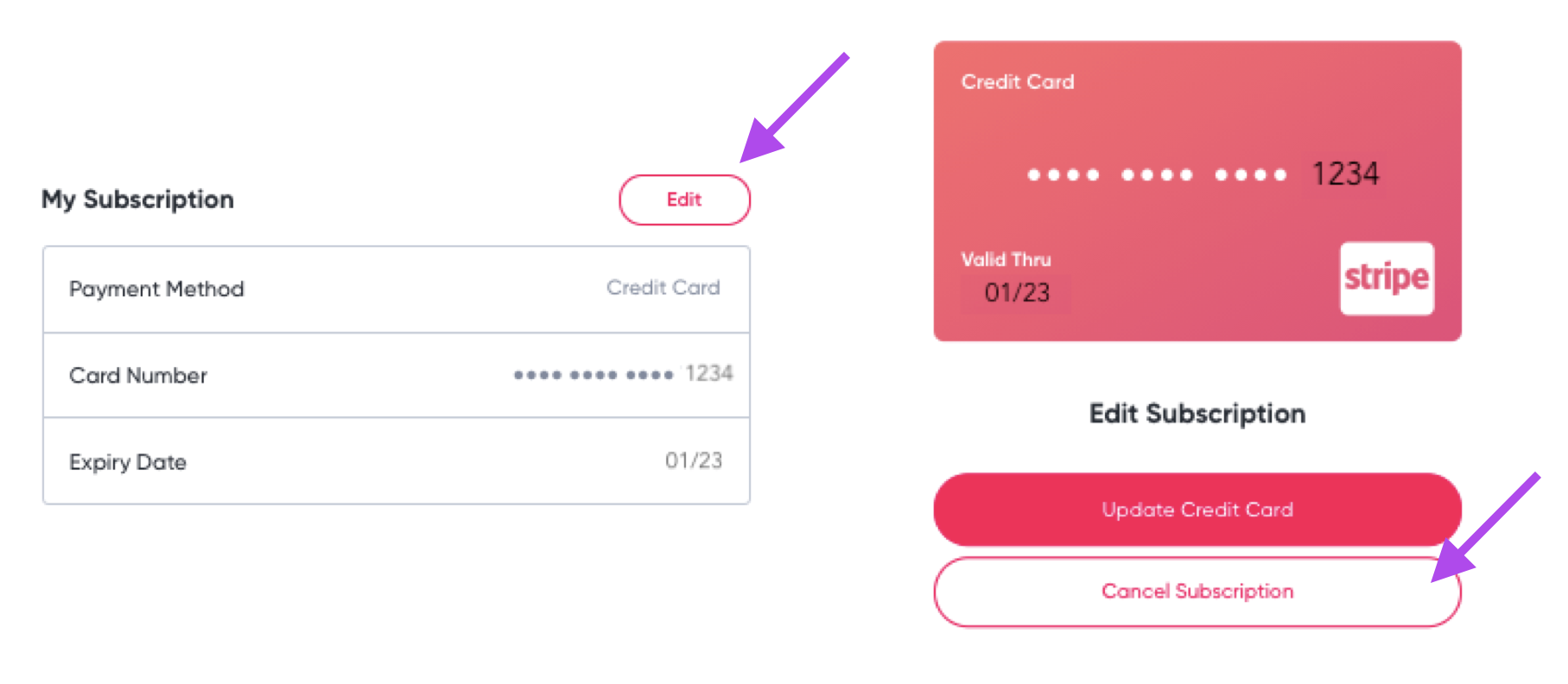This screenshot has width=1568, height=684.
Task: Click the masked dots on the red card
Action: (1157, 174)
